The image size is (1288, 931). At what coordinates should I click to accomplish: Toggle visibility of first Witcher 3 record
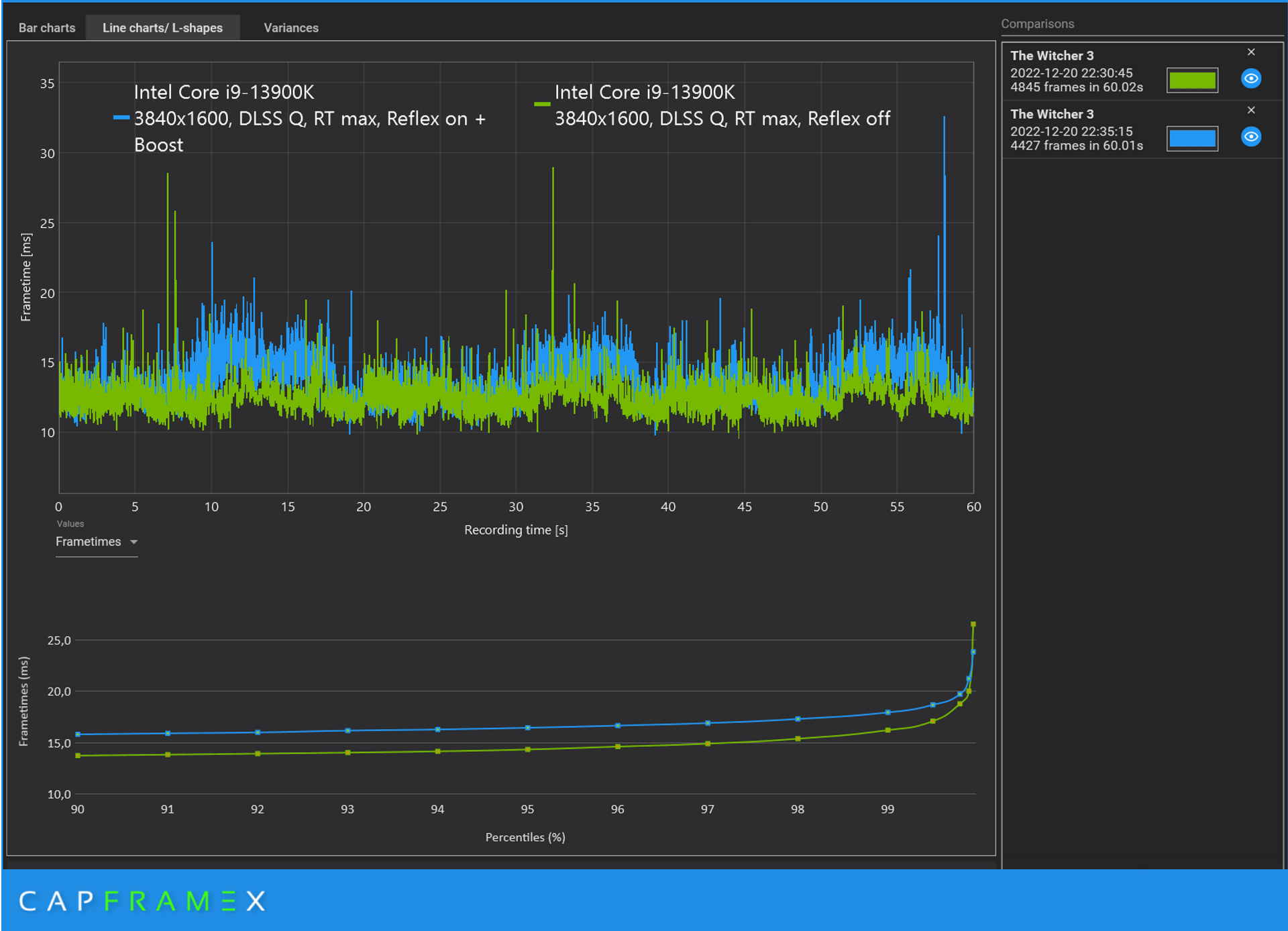tap(1250, 79)
